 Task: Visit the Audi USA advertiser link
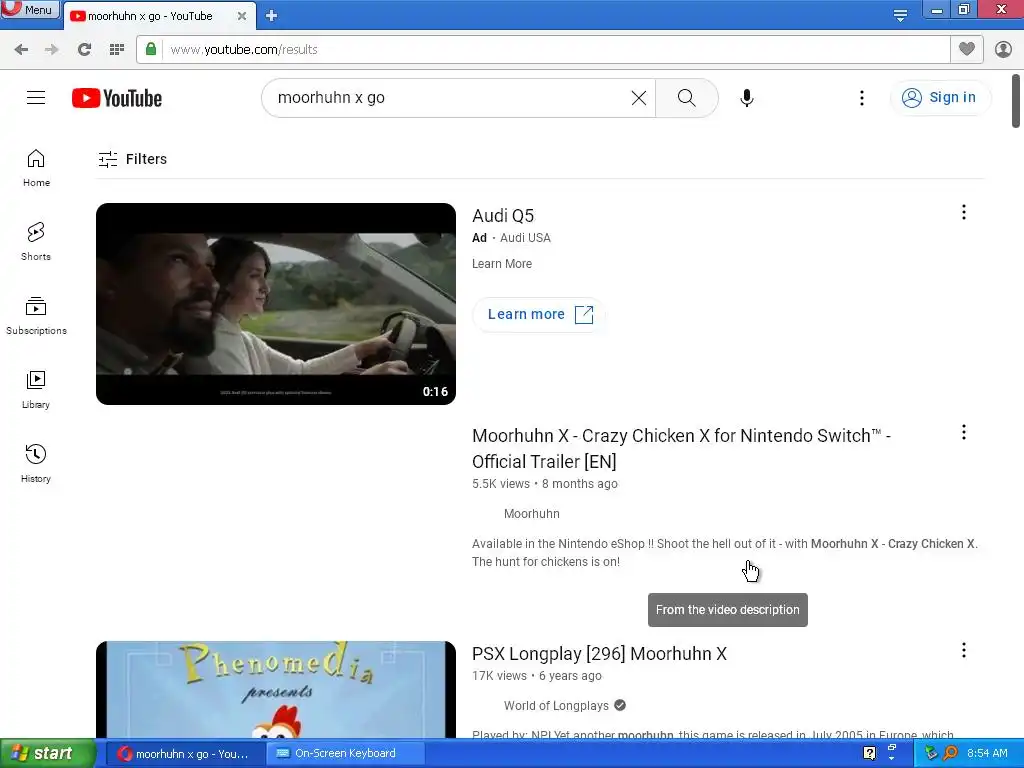[x=525, y=238]
